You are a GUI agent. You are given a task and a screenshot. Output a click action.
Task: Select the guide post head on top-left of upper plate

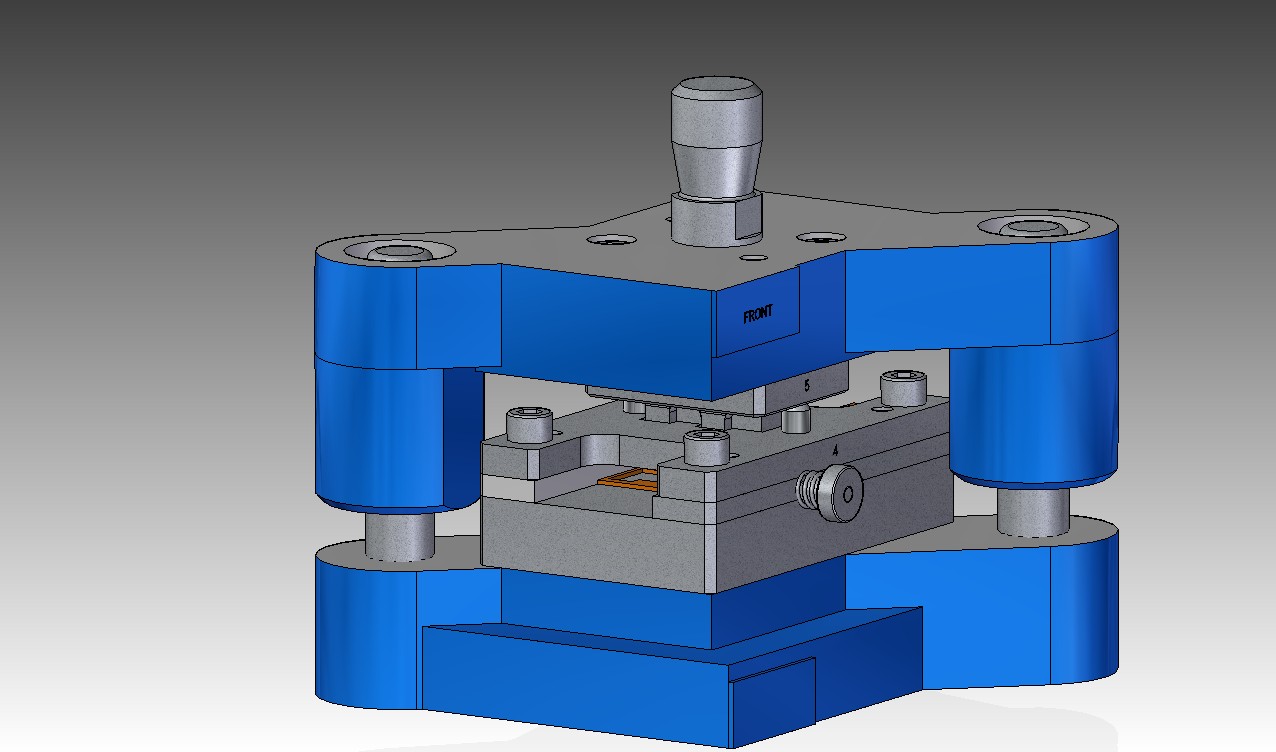399,251
